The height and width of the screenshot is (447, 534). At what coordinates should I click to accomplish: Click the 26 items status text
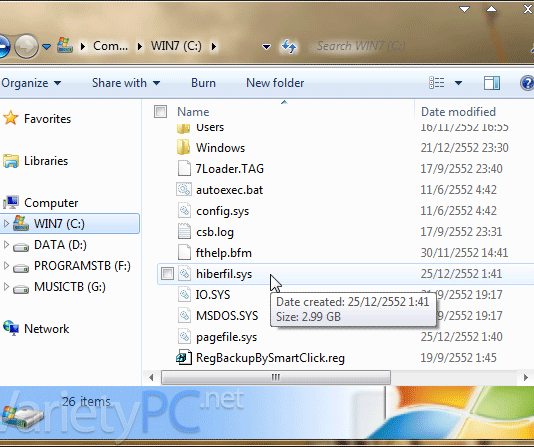(x=86, y=402)
